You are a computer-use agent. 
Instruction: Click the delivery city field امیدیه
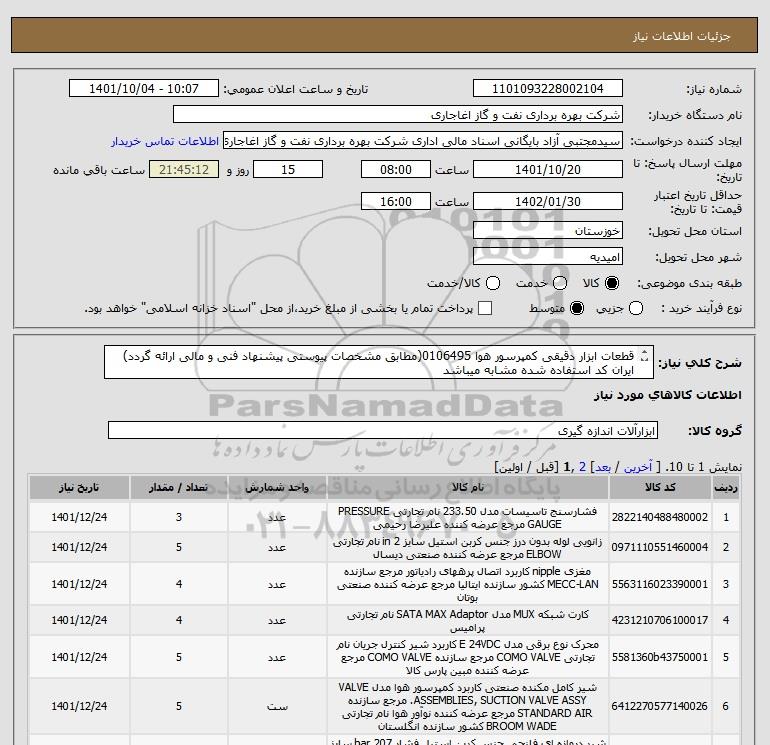pyautogui.click(x=548, y=257)
